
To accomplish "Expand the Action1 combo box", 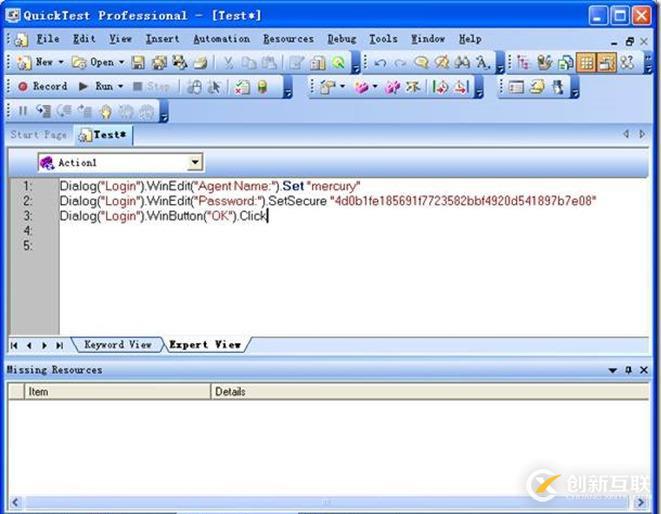I will pyautogui.click(x=194, y=162).
